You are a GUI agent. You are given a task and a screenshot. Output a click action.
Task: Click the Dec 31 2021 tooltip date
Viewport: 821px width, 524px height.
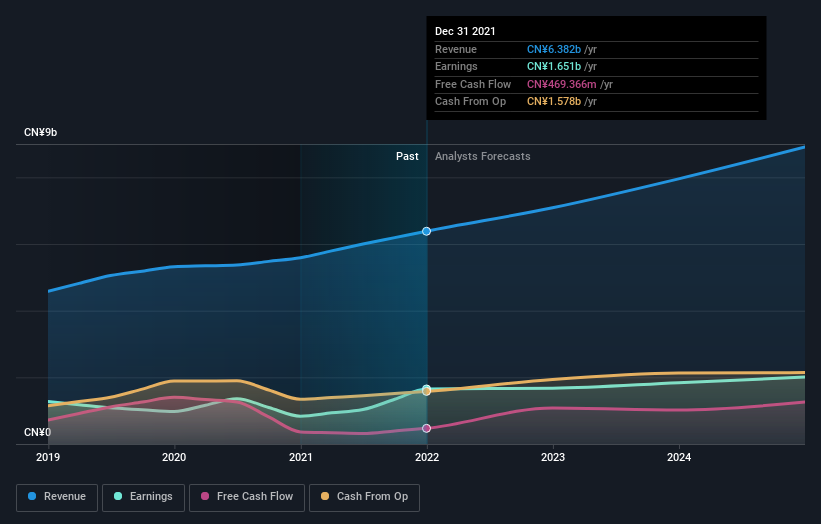[x=465, y=31]
